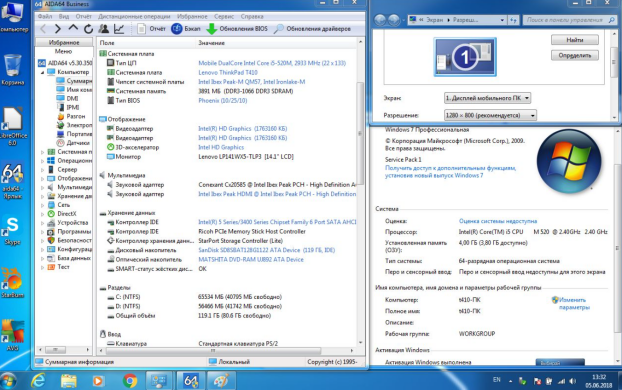Screen dimensions: 622x390
Task: Click the volume icon in system tray
Action: tap(572, 381)
